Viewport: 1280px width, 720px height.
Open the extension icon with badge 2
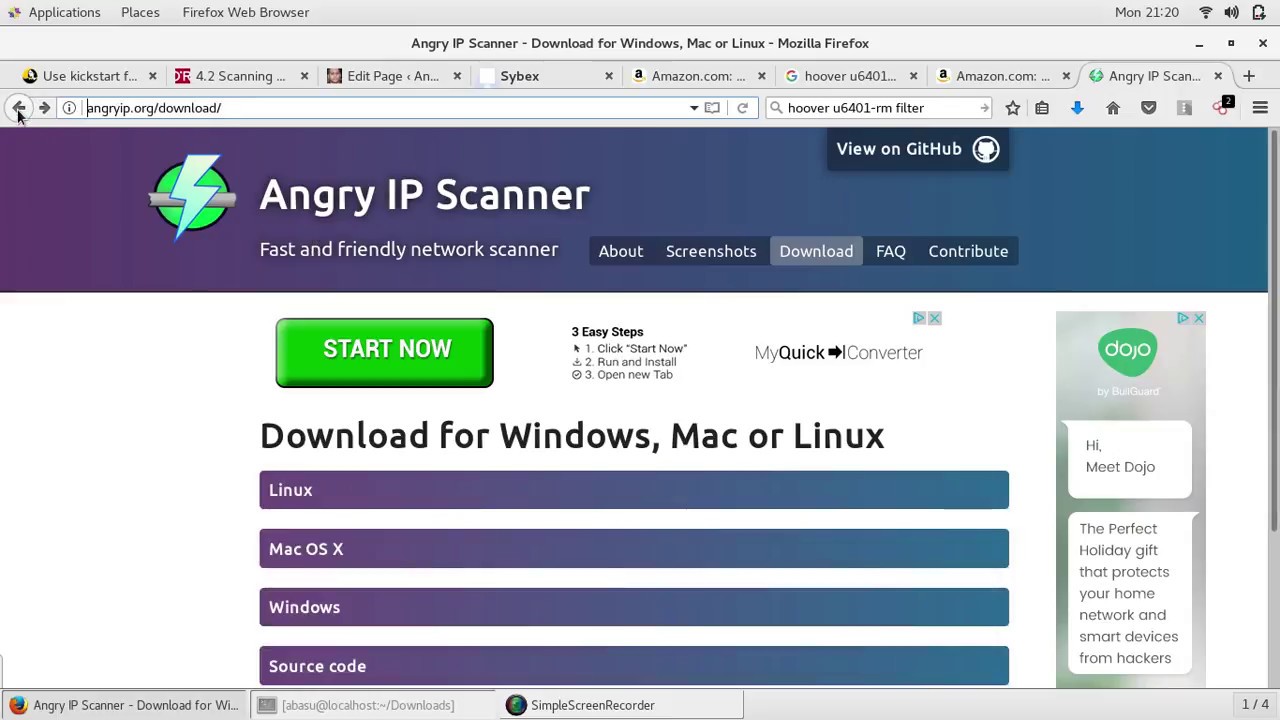1222,107
